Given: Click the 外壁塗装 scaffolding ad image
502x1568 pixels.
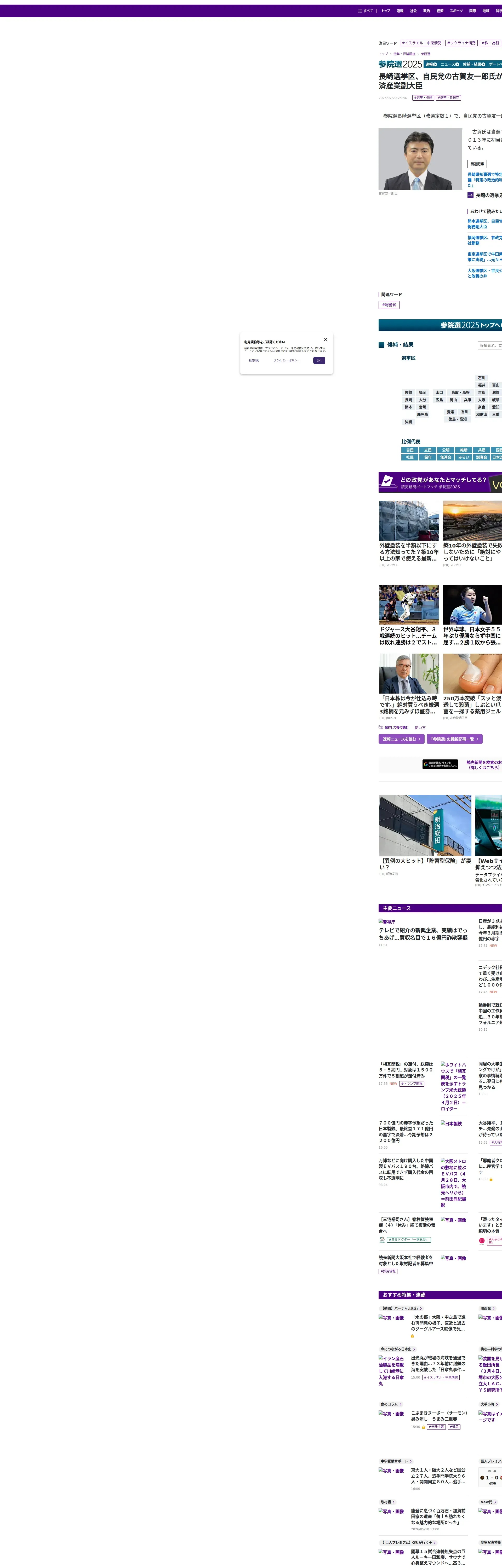Looking at the screenshot, I should click(x=409, y=520).
